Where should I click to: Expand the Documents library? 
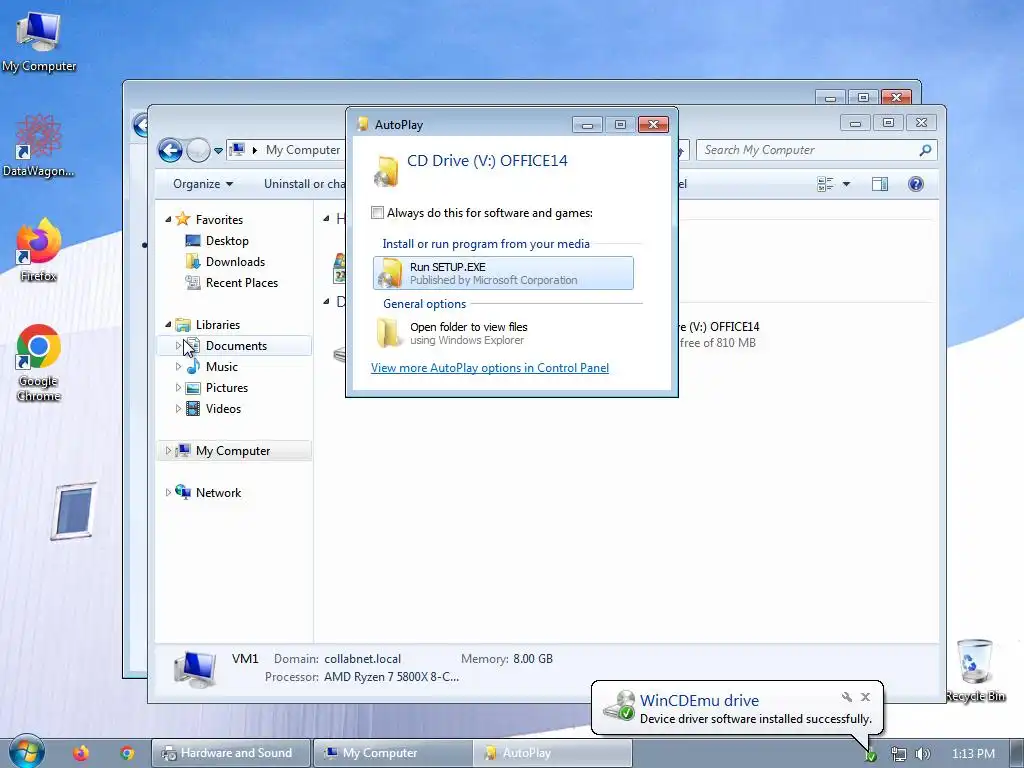tap(178, 345)
